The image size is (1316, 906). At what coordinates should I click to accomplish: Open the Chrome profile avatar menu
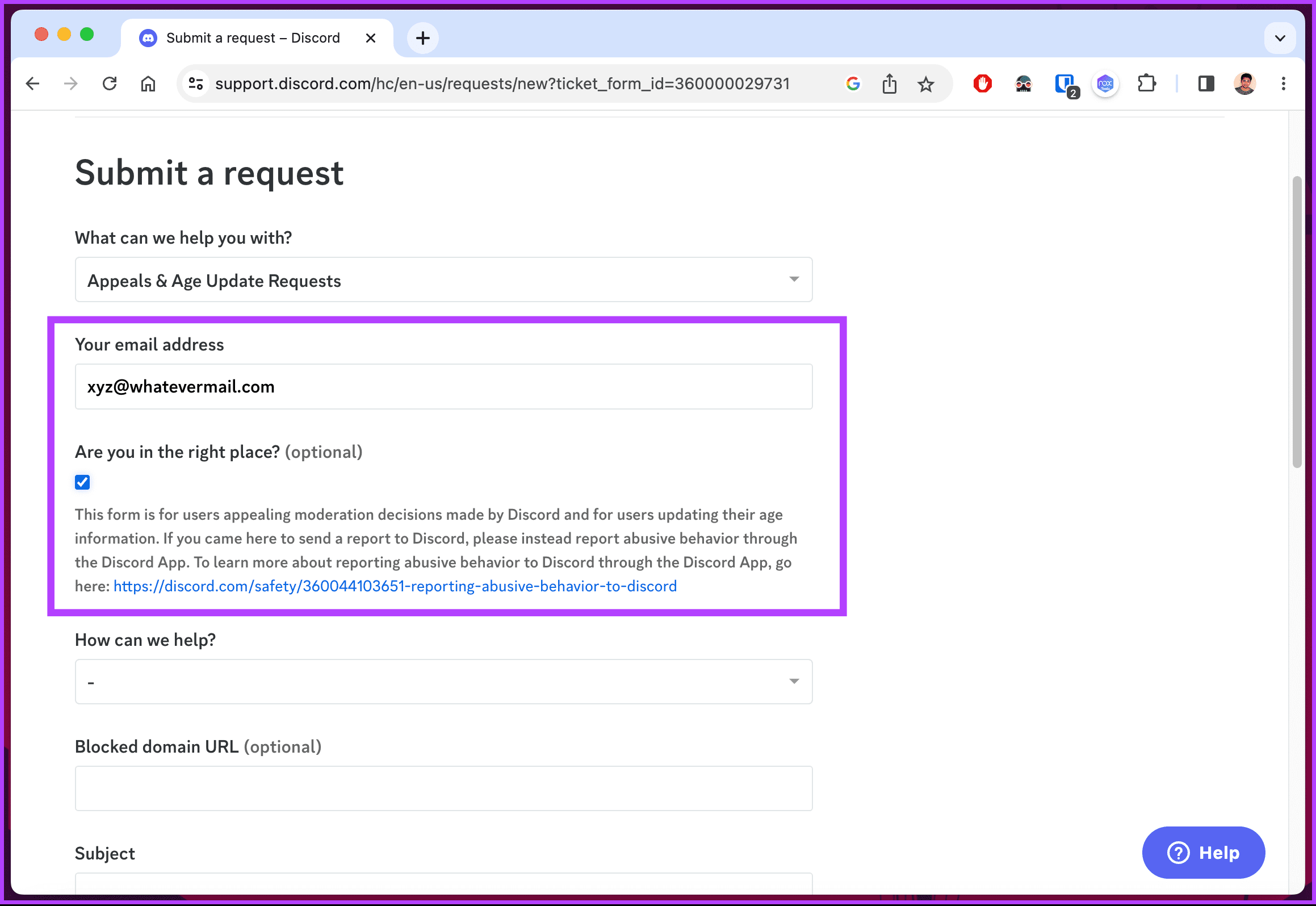pos(1244,84)
